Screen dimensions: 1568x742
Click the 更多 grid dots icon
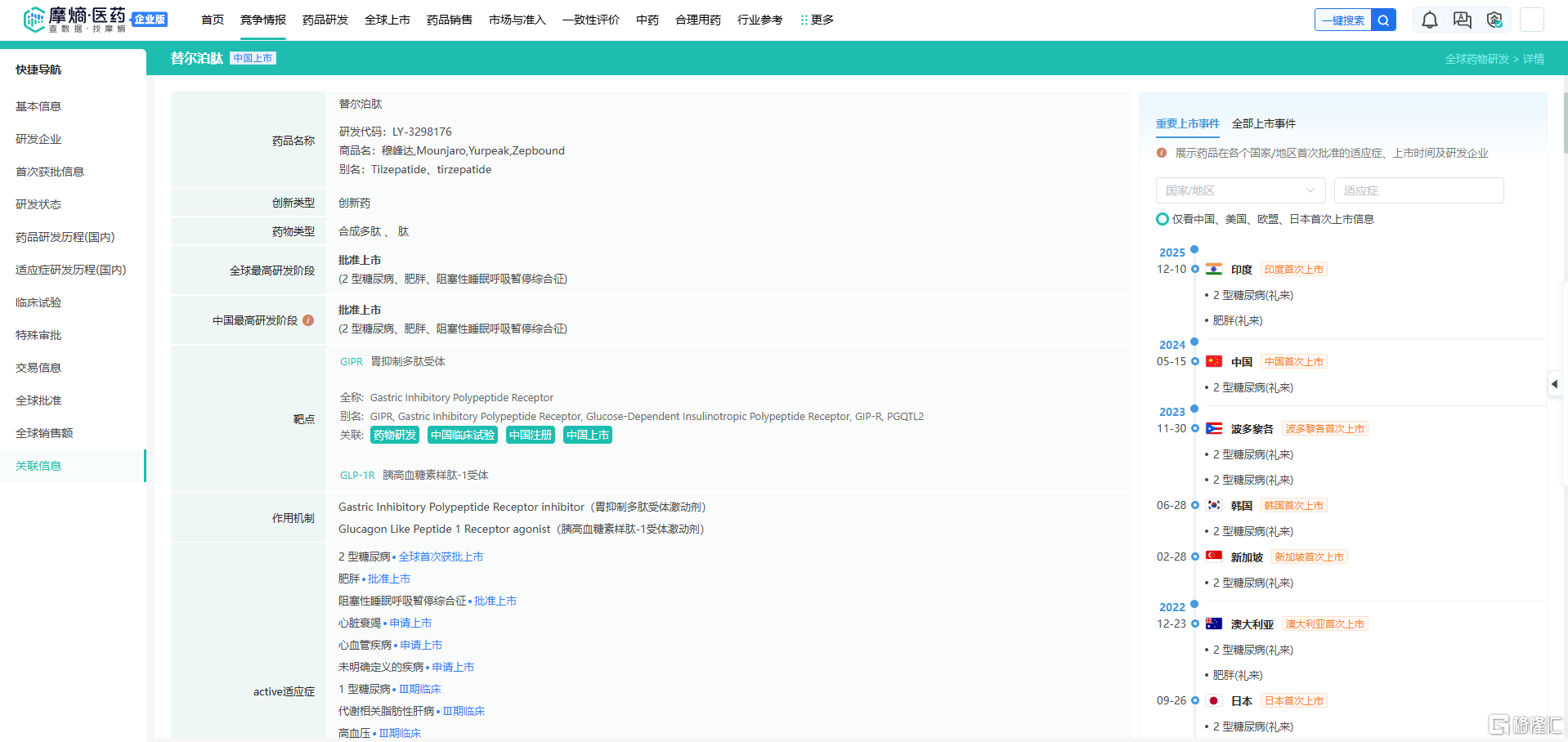[804, 20]
